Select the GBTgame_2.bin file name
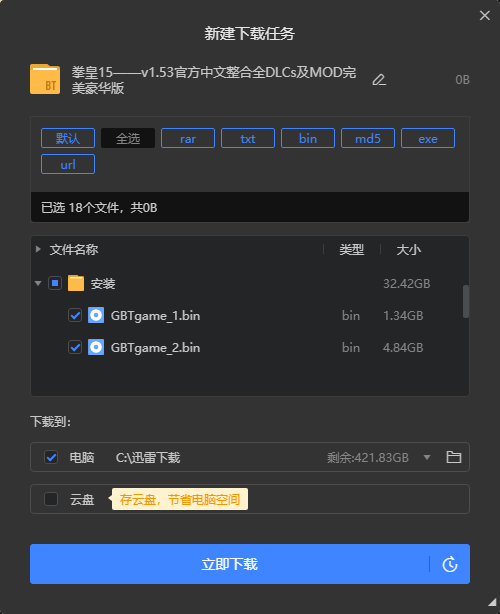The image size is (500, 614). point(155,348)
